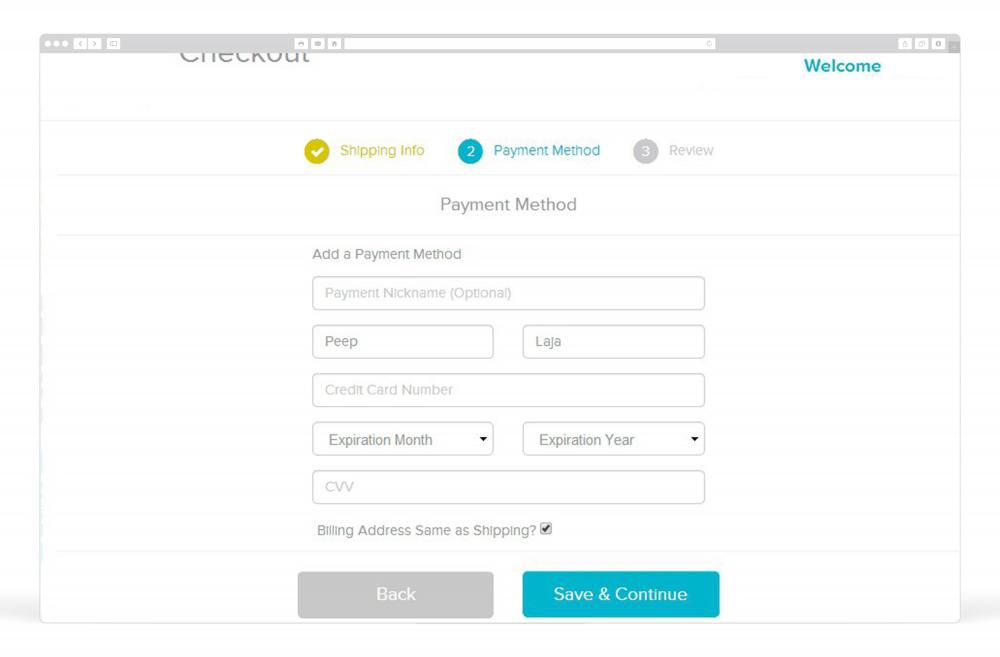This screenshot has height=657, width=1000.
Task: Toggle the browser sidebar icon
Action: pos(114,43)
